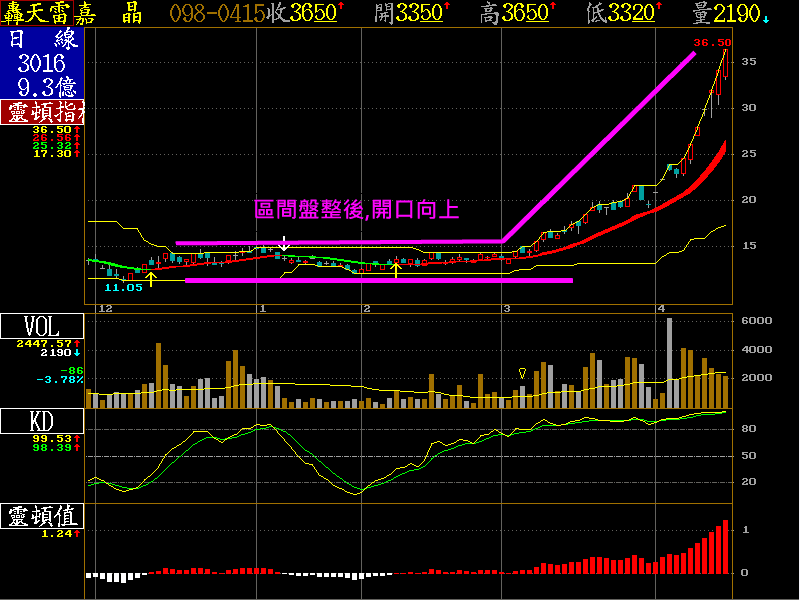This screenshot has width=800, height=600.
Task: Click the yellow up arrow in February
Action: 397,268
